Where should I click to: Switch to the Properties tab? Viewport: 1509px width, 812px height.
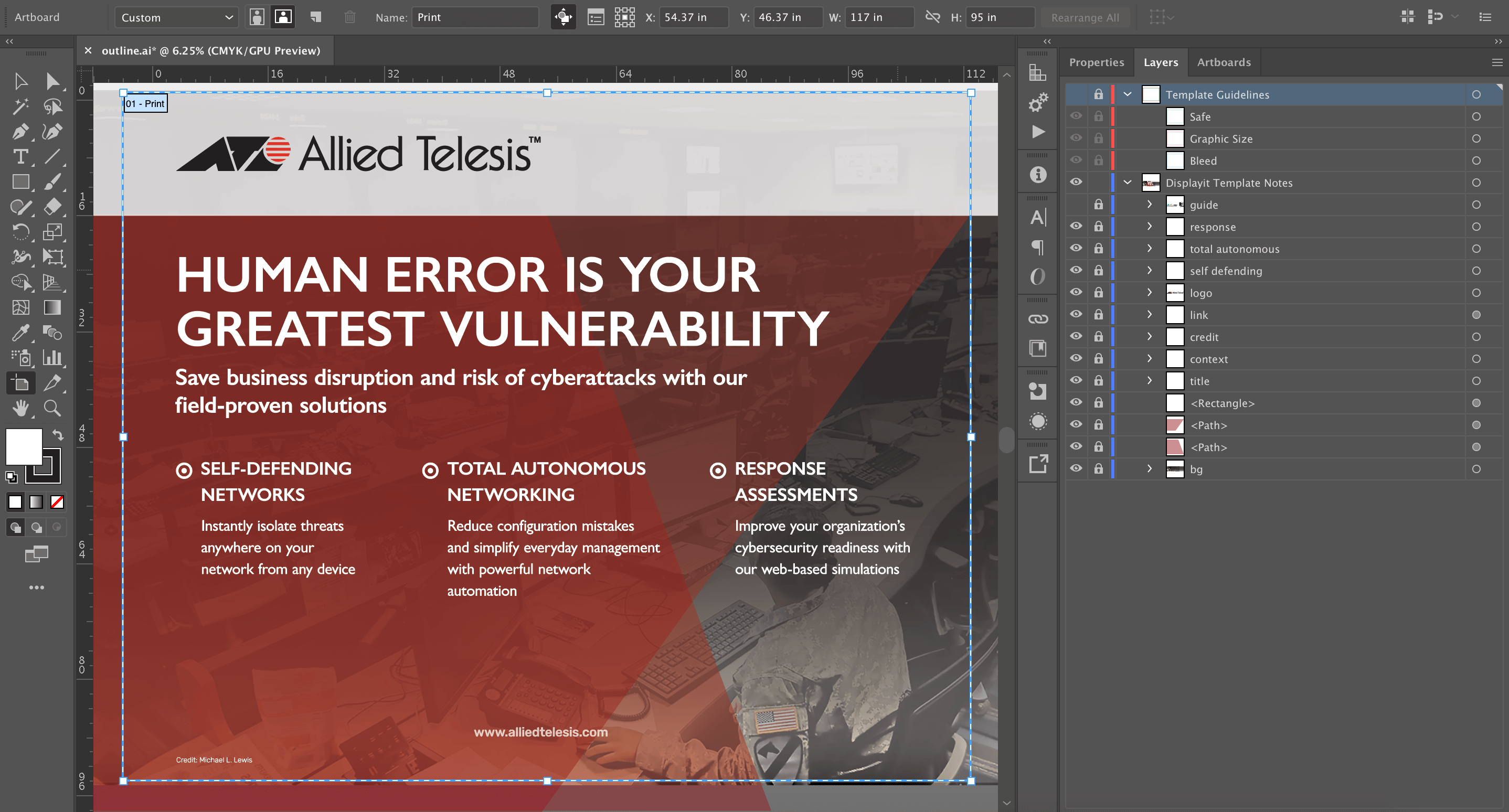[x=1096, y=62]
